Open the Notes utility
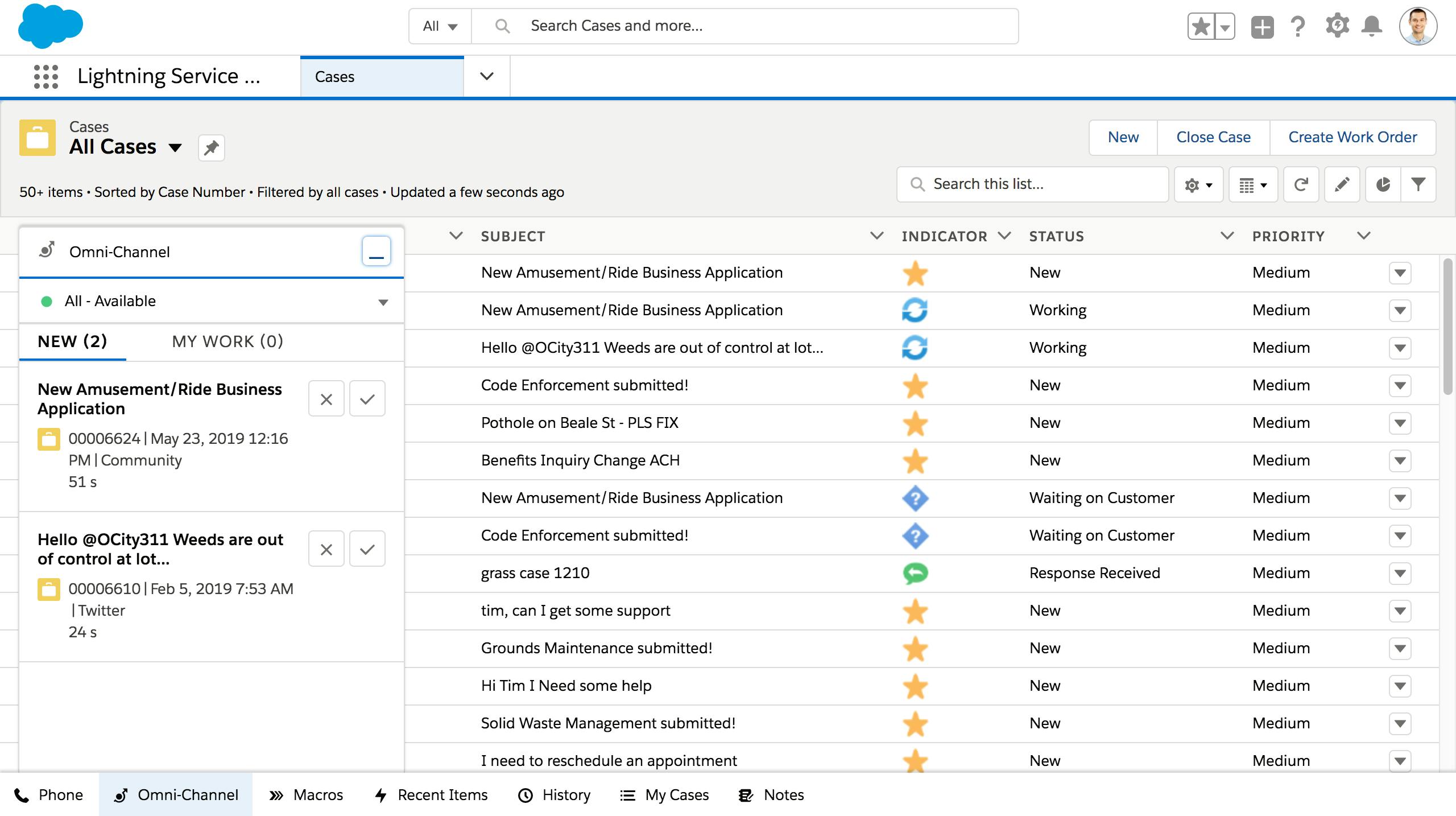Image resolution: width=1456 pixels, height=816 pixels. click(x=771, y=795)
